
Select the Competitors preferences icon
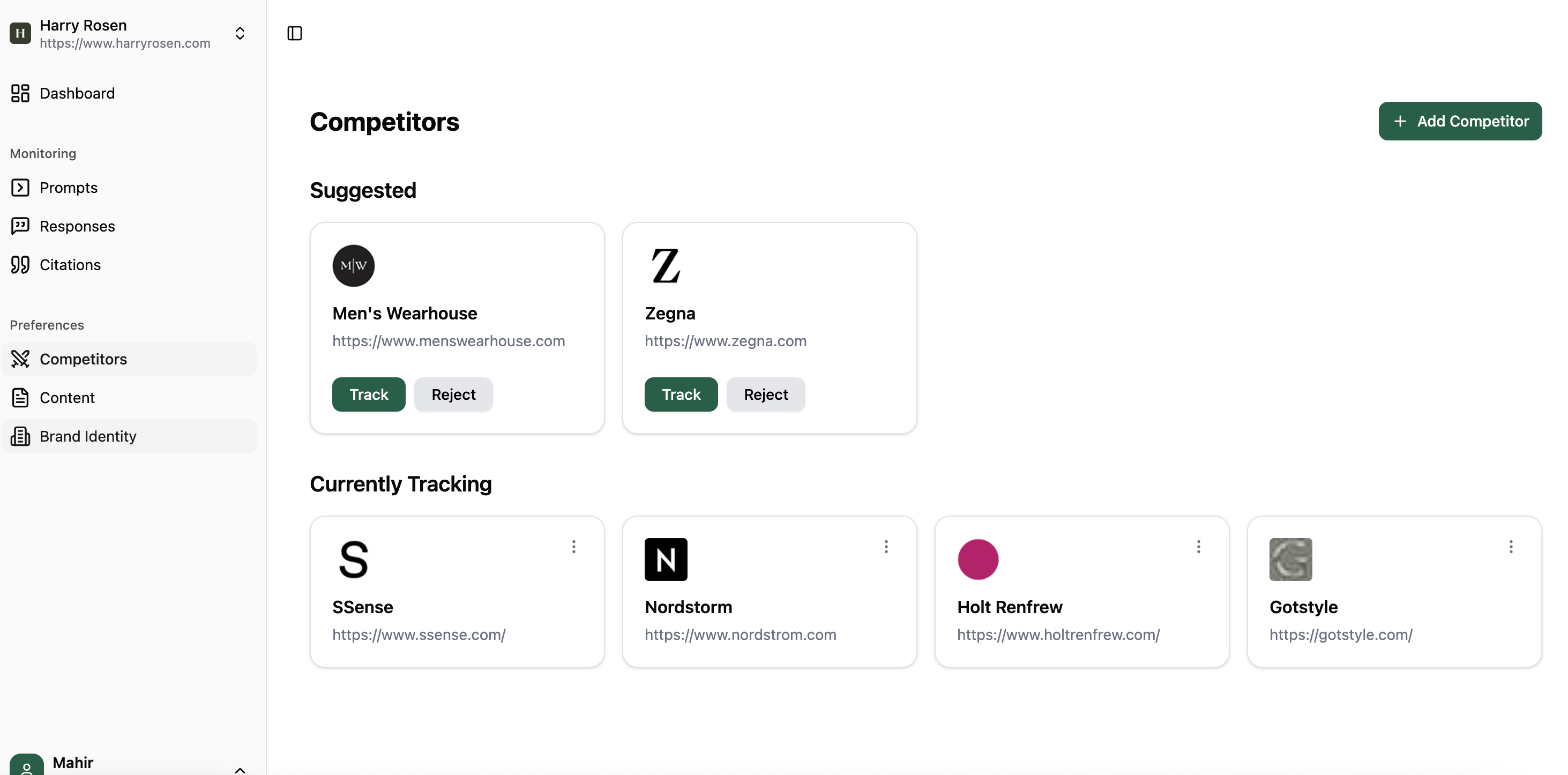[x=21, y=359]
